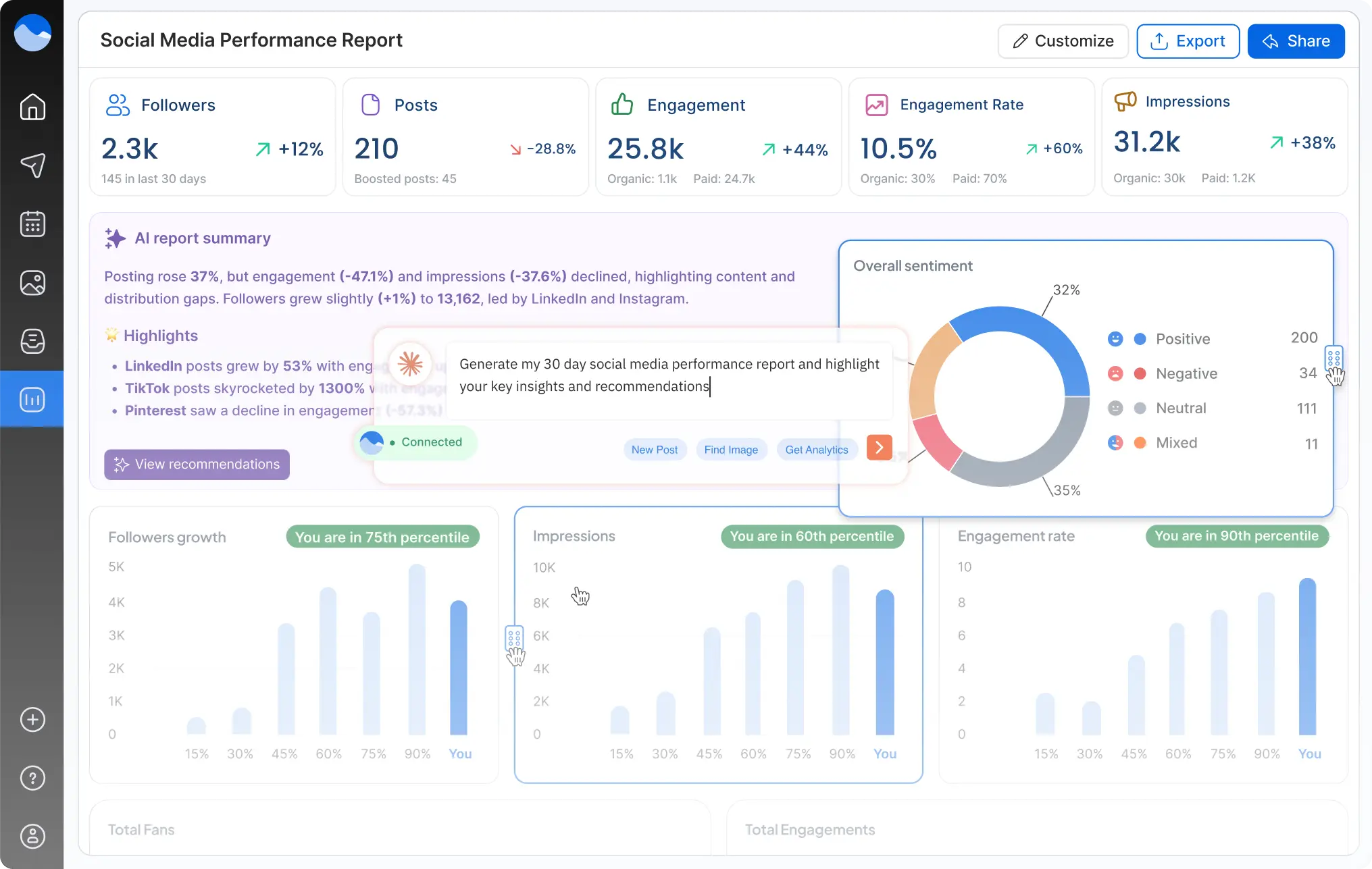Screen dimensions: 1372x869
Task: Click the Export button
Action: [x=1188, y=41]
